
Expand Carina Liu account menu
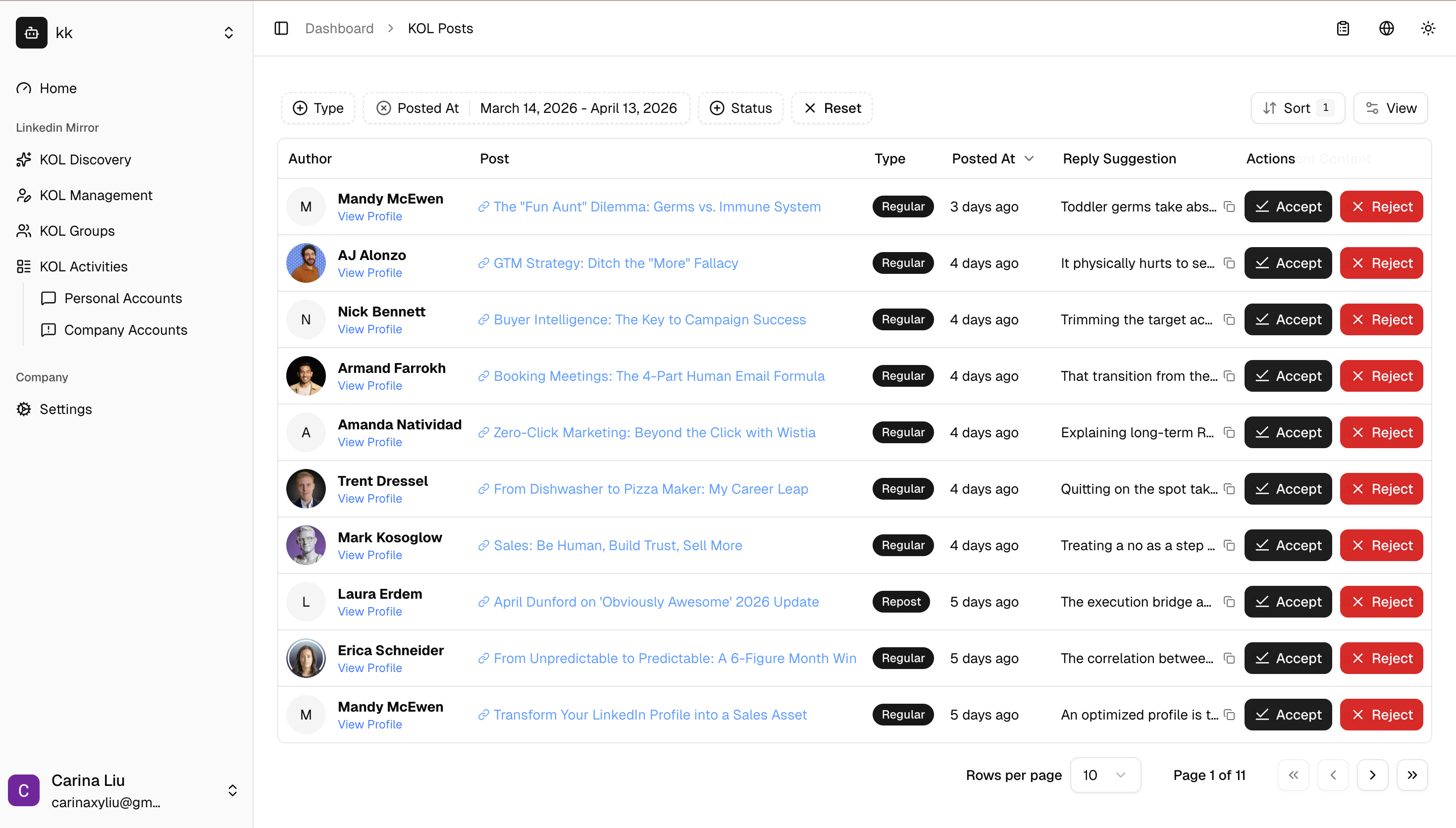pyautogui.click(x=232, y=790)
